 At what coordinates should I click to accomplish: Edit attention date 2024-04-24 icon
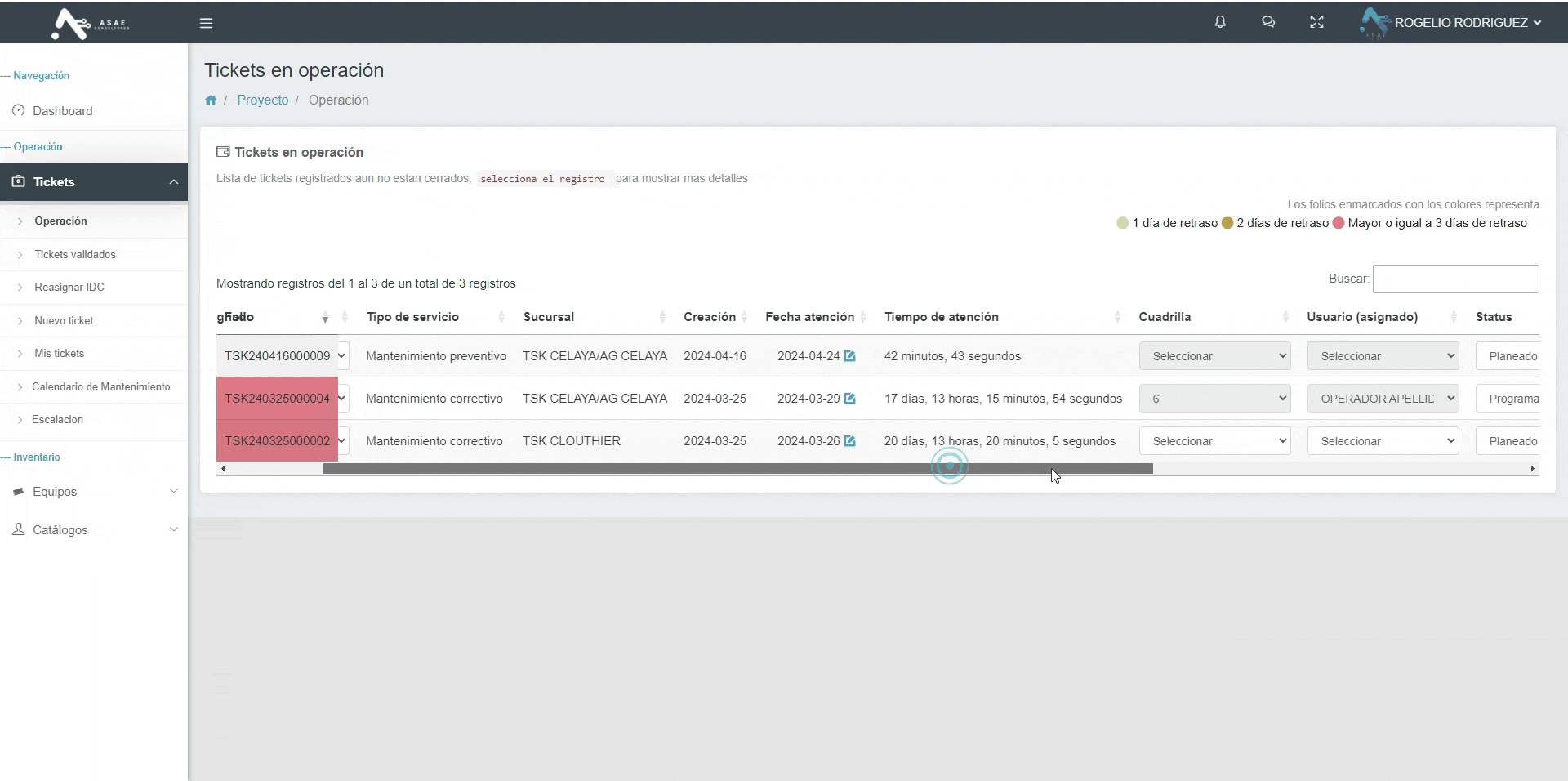click(850, 356)
